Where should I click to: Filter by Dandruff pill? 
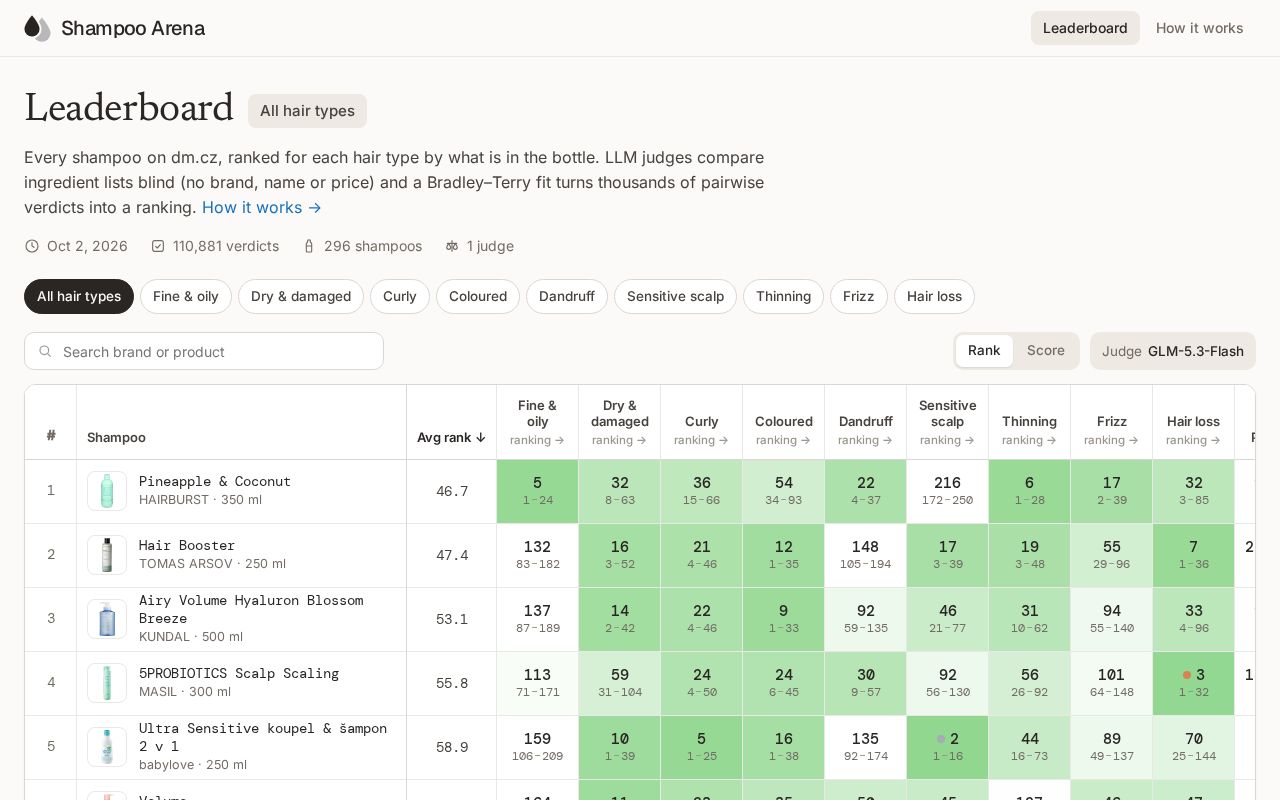(x=567, y=296)
